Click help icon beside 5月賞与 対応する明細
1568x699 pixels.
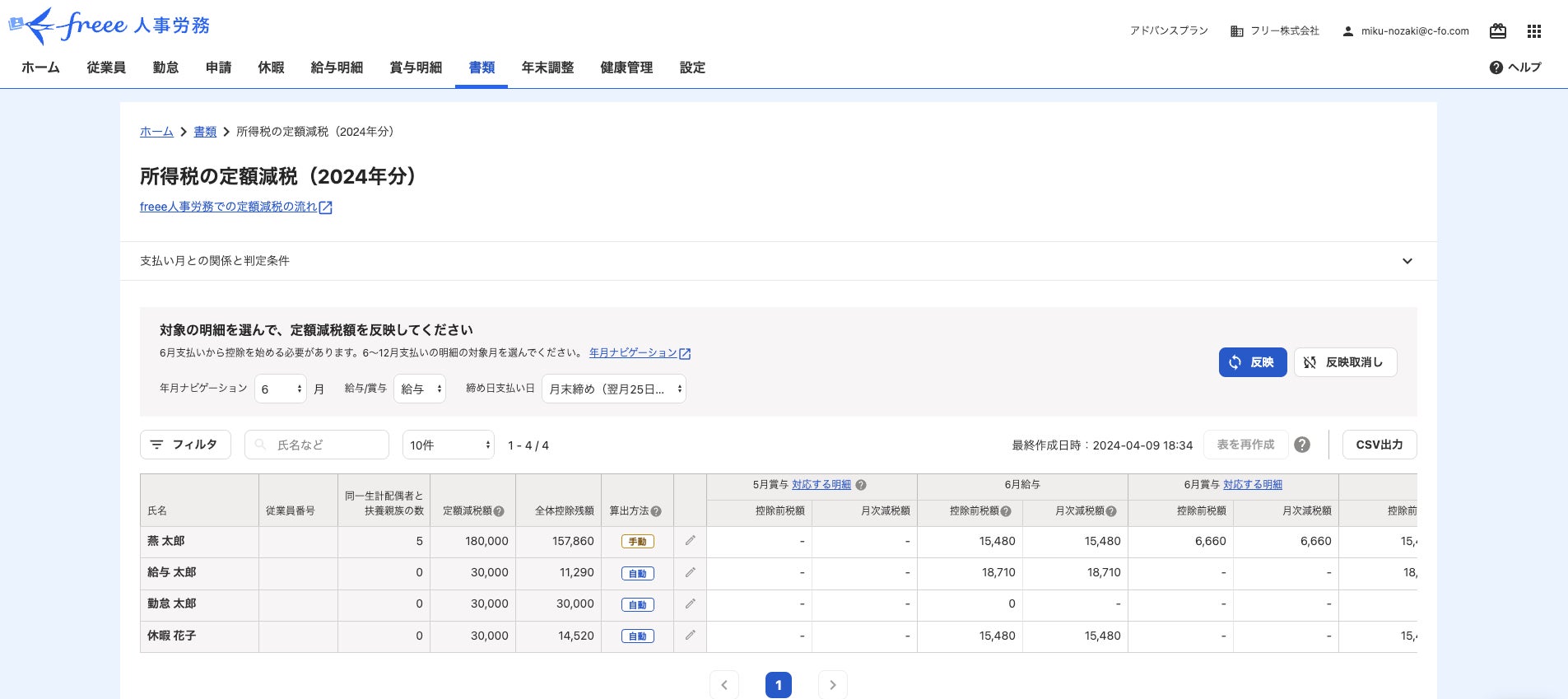click(x=861, y=485)
